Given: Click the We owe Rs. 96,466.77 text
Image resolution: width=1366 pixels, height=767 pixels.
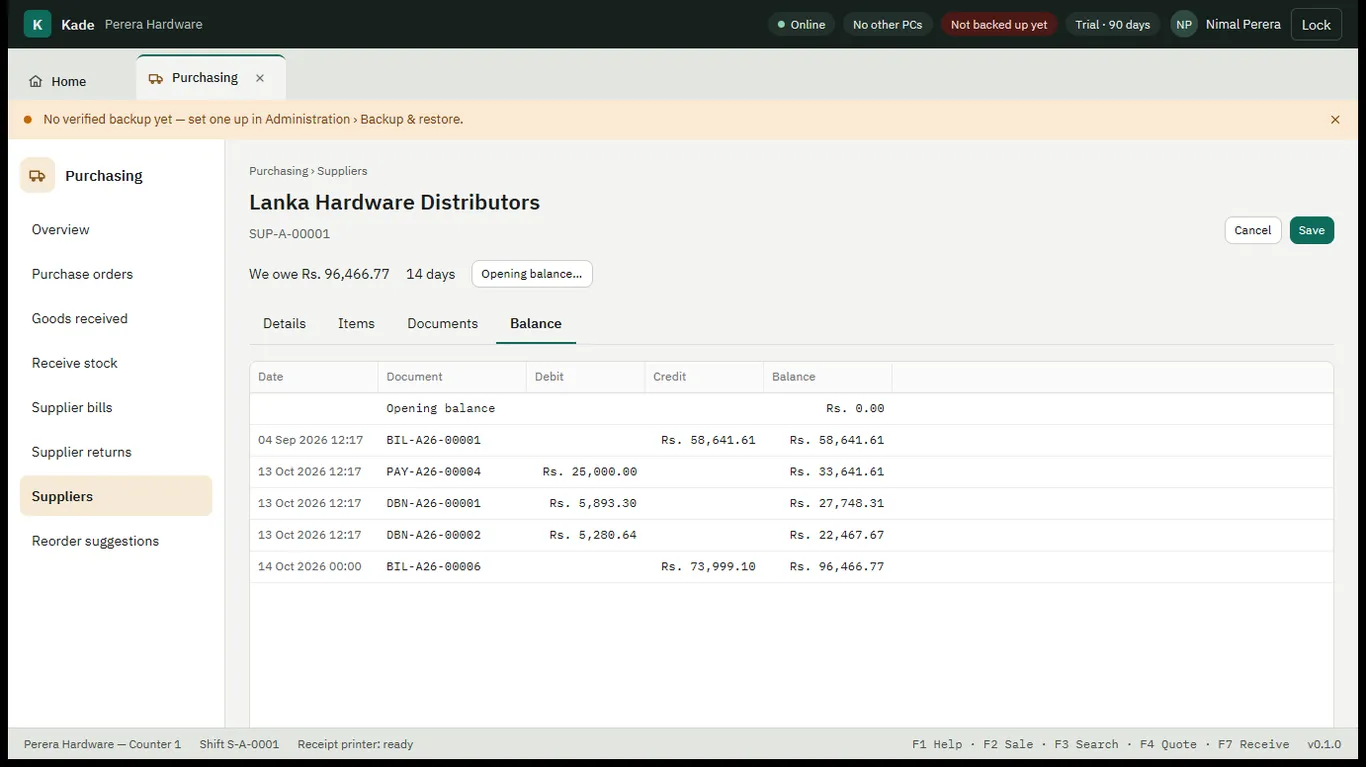Looking at the screenshot, I should tap(319, 274).
